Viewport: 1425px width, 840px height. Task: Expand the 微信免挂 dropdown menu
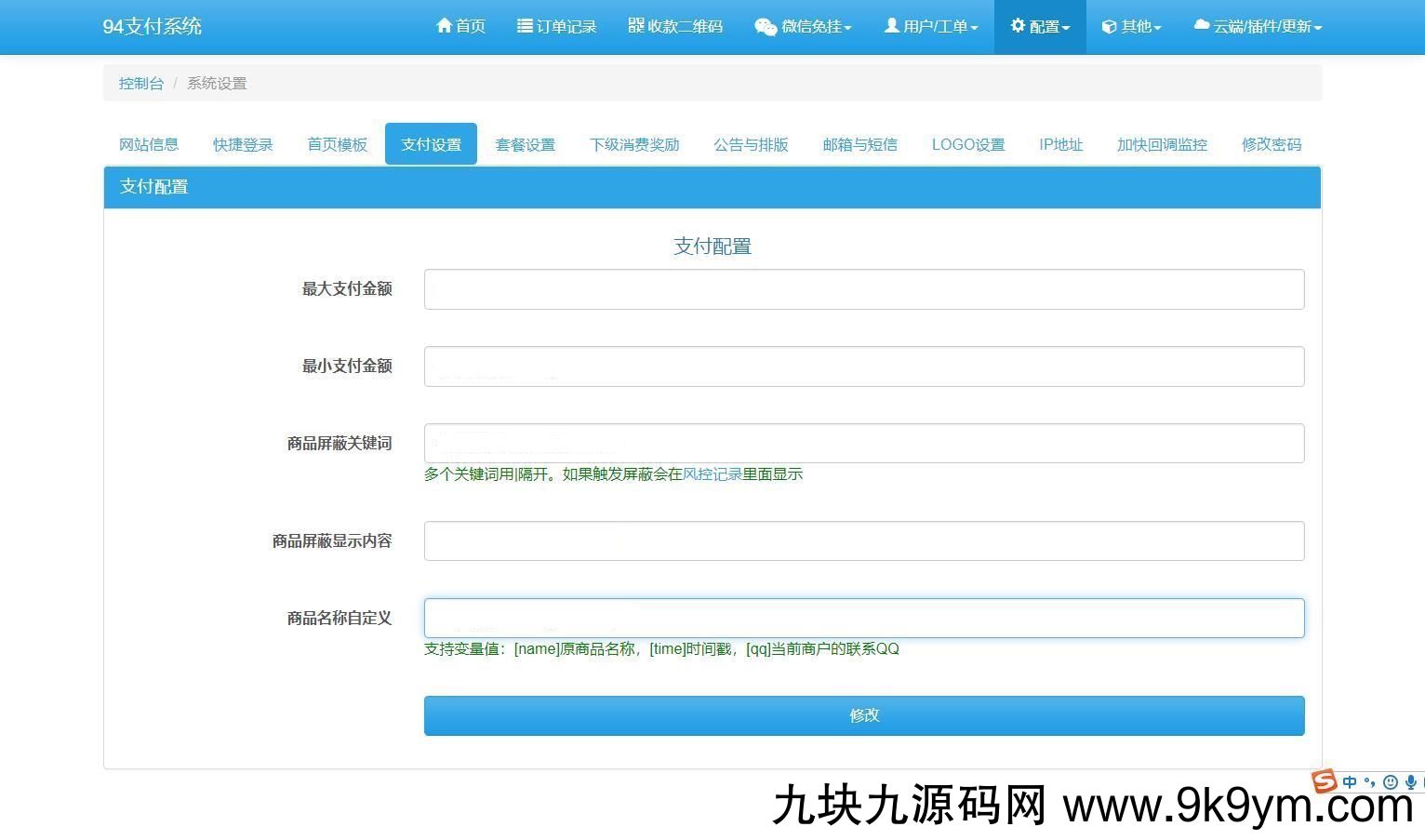point(803,27)
